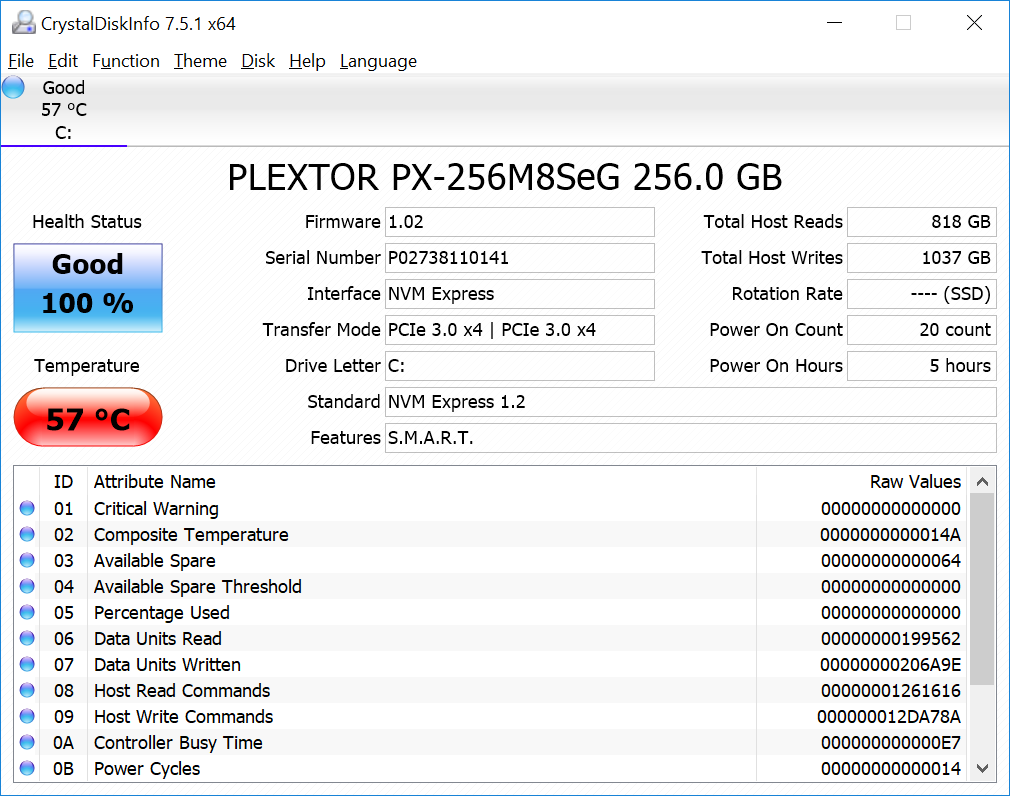Click the status orb for Host Write Commands
Screen dimensions: 1010x796
27,716
